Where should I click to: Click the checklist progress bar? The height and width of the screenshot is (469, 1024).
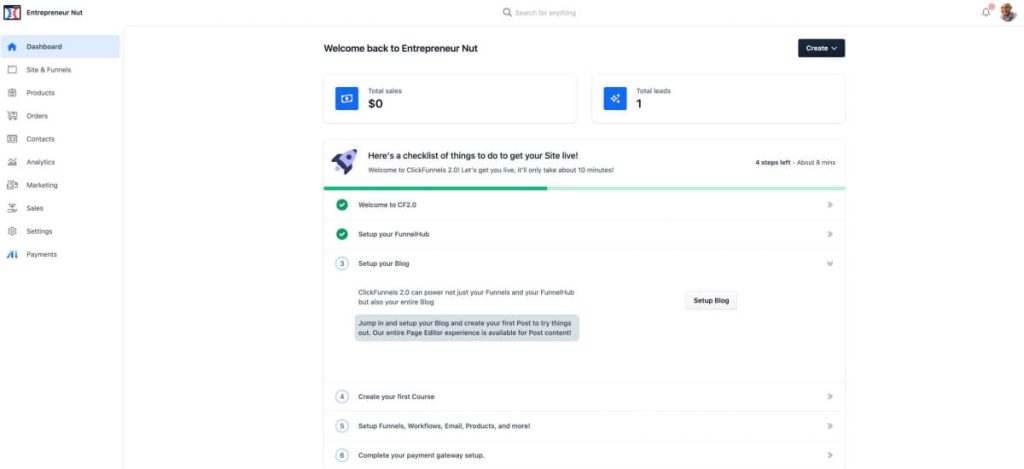click(584, 188)
